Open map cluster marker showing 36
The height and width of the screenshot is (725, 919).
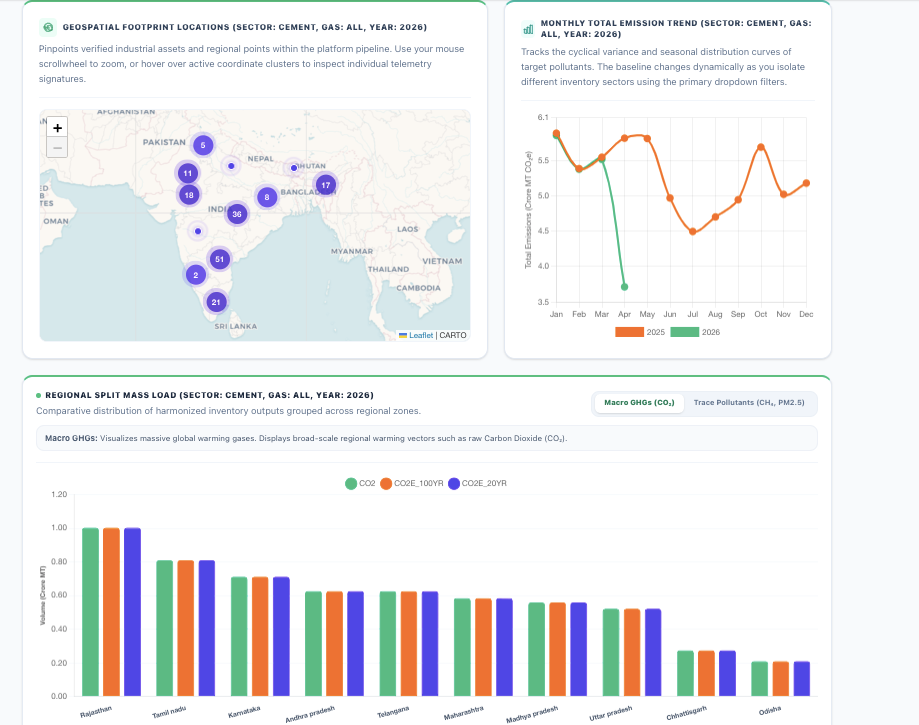tap(237, 214)
